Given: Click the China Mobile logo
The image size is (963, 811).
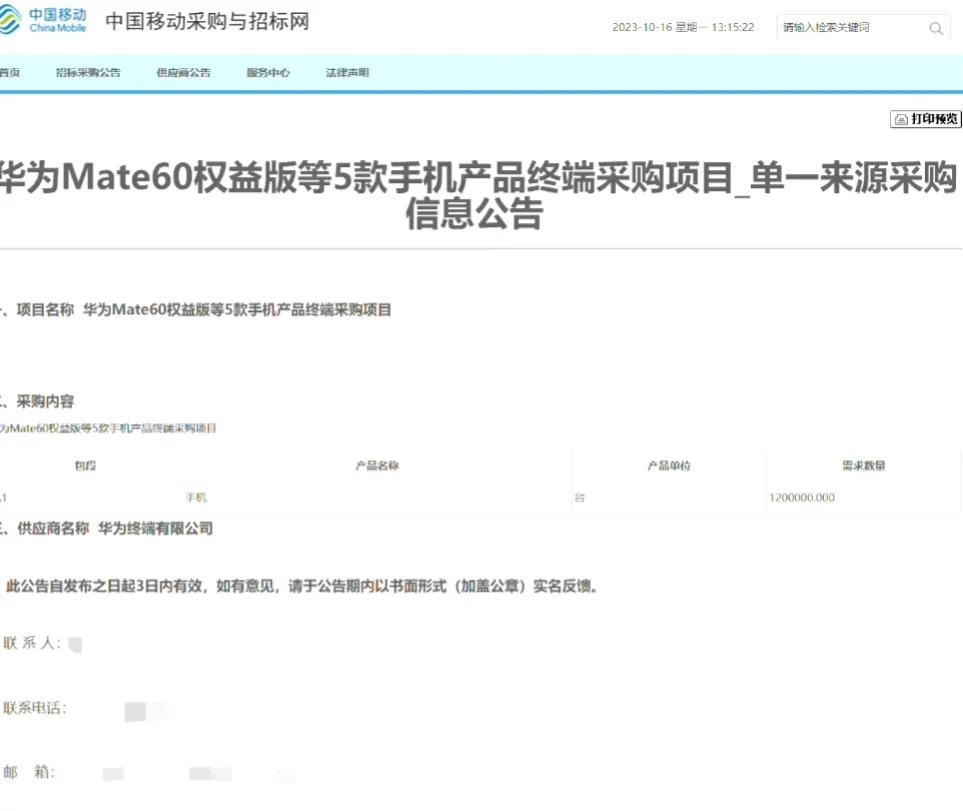Looking at the screenshot, I should click(43, 20).
